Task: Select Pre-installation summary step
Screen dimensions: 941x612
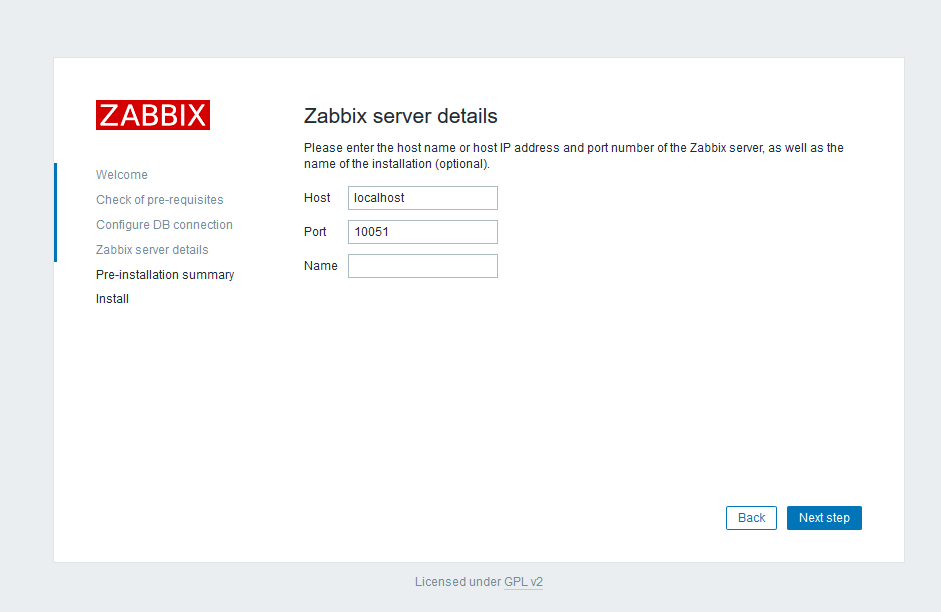Action: coord(165,275)
